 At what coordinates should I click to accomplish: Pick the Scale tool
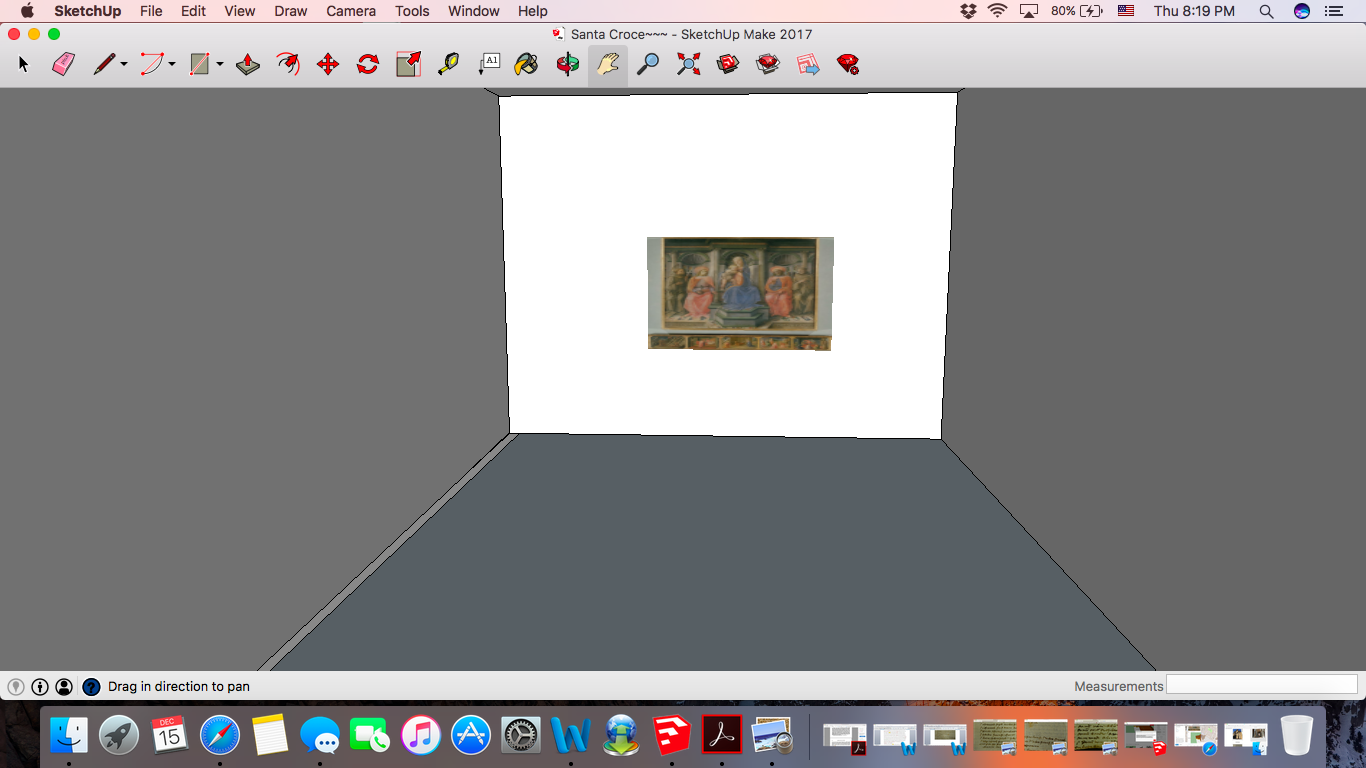[408, 65]
